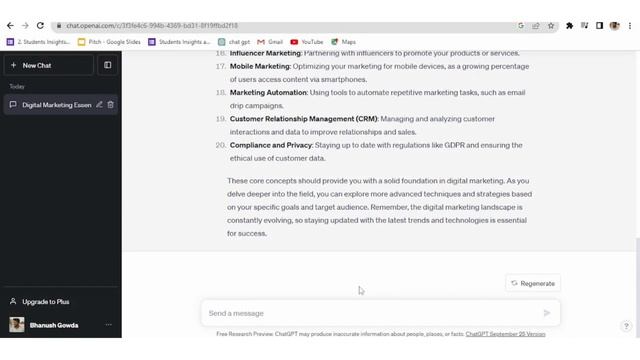Go forward using browser forward arrow

point(25,26)
